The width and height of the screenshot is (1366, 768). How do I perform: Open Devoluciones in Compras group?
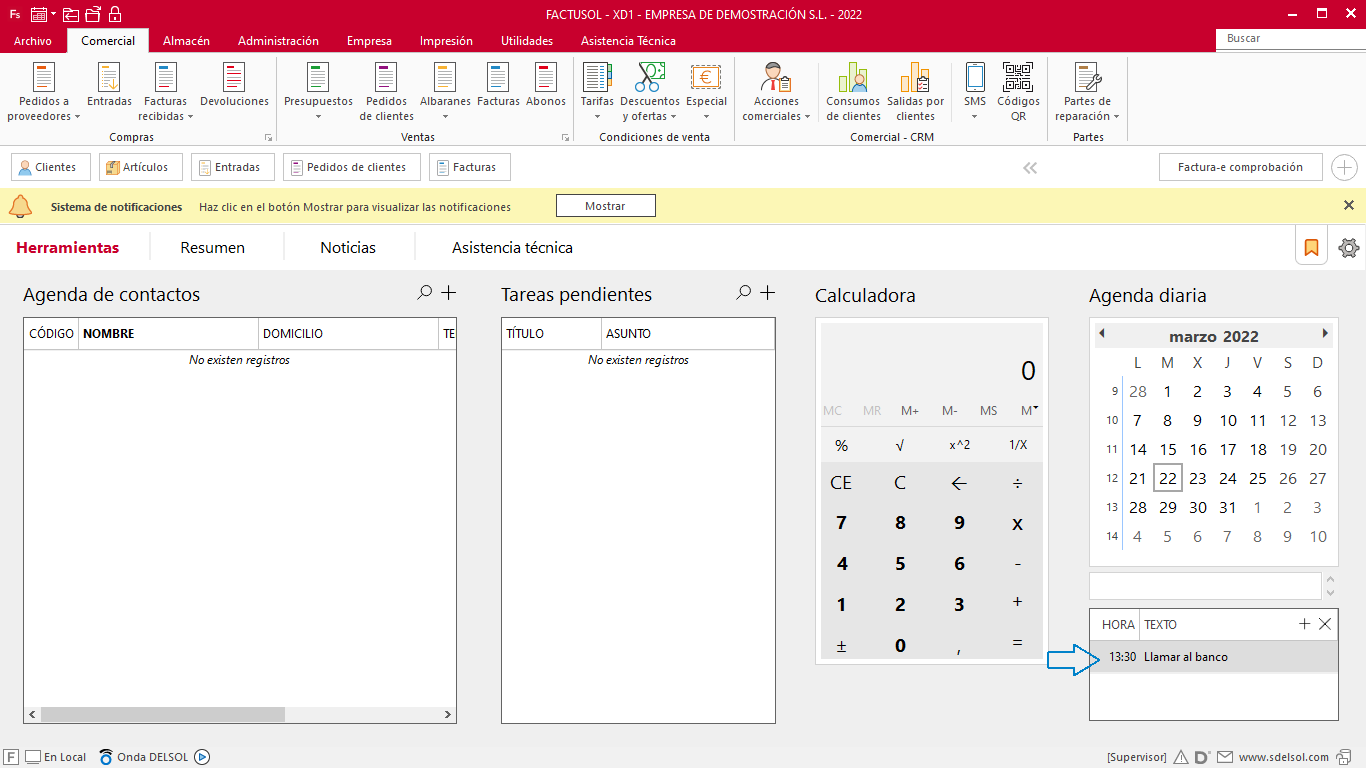pos(234,85)
